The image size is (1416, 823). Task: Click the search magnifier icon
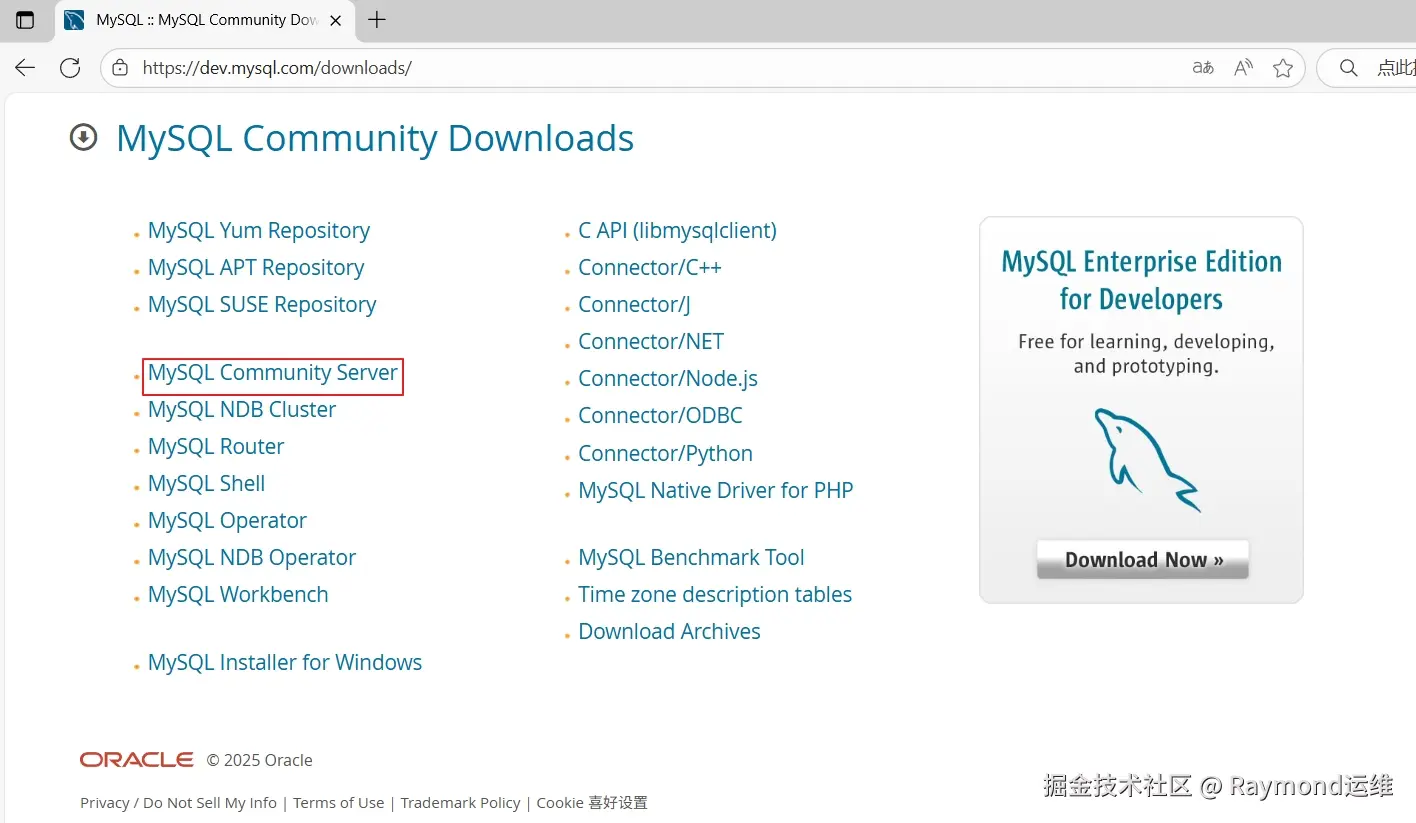(1348, 68)
